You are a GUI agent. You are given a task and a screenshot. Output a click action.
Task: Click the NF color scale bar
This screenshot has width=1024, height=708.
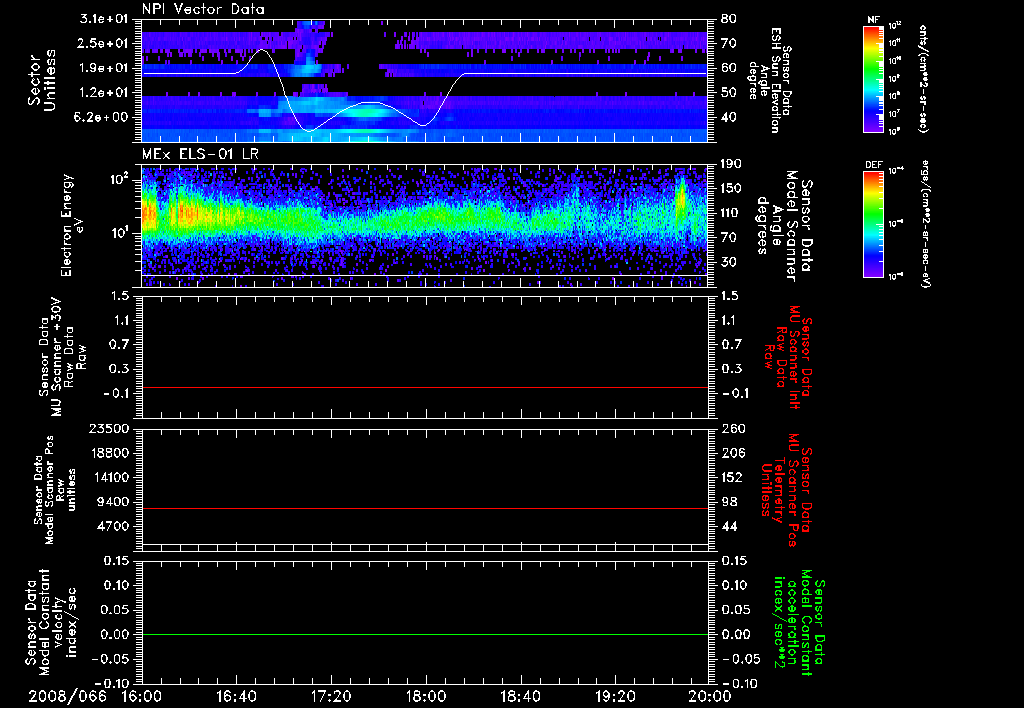click(874, 79)
